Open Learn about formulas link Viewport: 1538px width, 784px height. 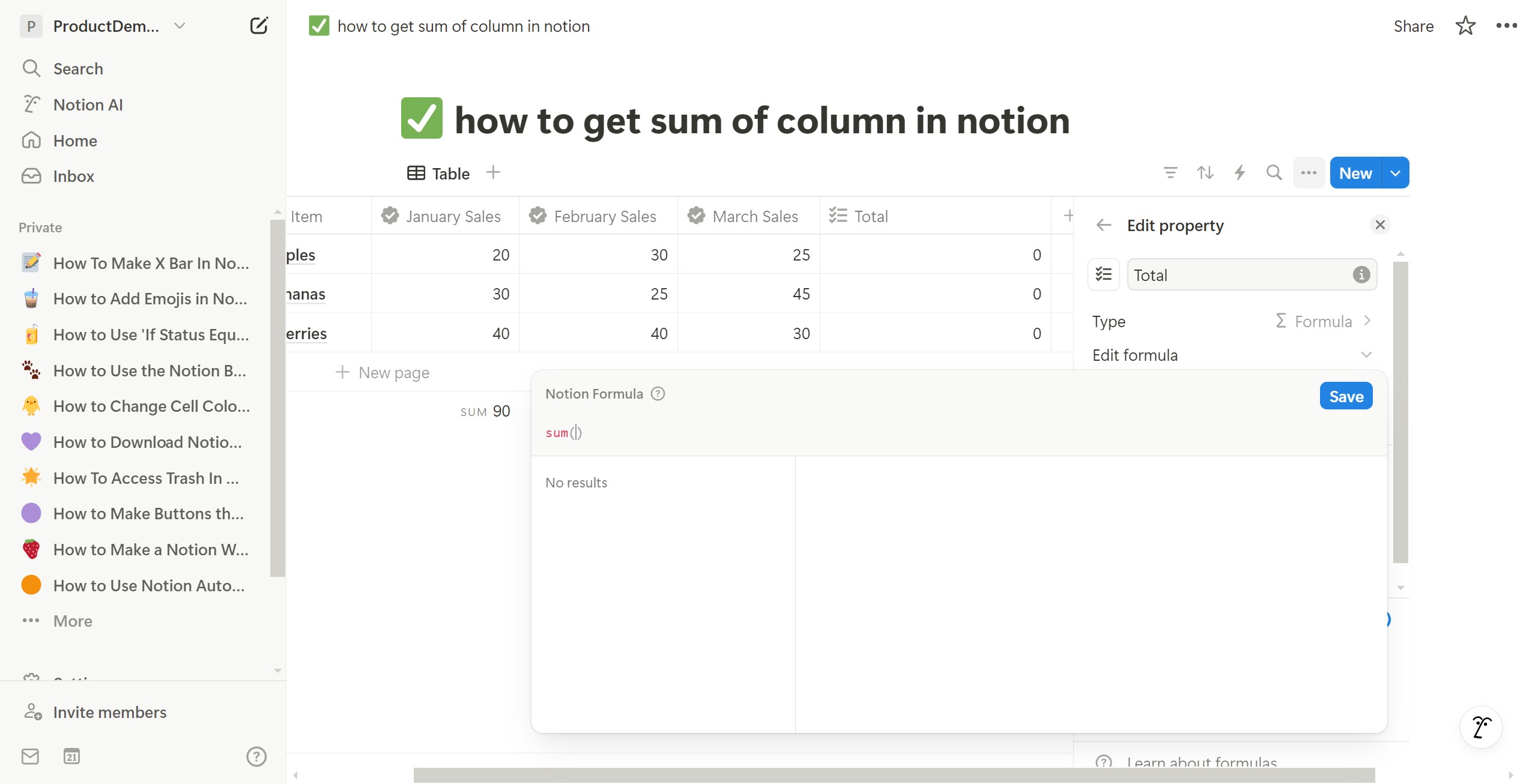1201,762
